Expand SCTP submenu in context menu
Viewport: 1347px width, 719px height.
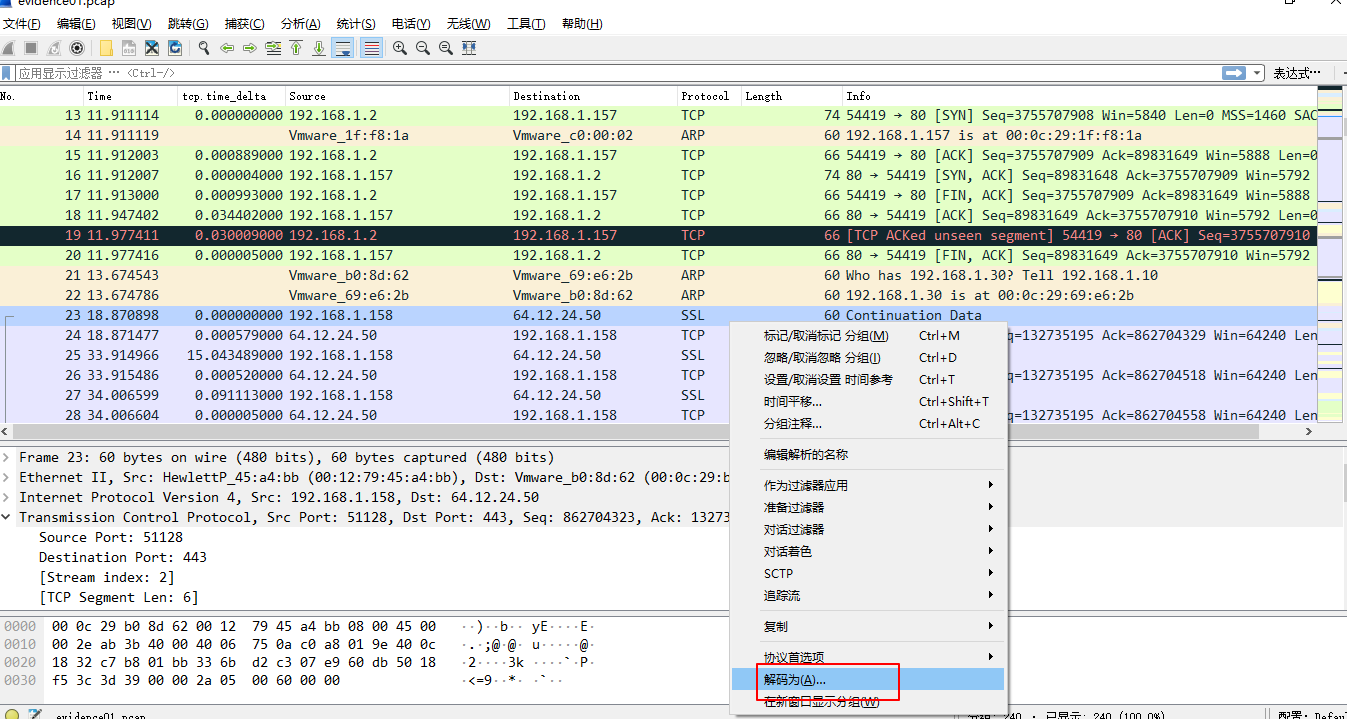click(867, 573)
